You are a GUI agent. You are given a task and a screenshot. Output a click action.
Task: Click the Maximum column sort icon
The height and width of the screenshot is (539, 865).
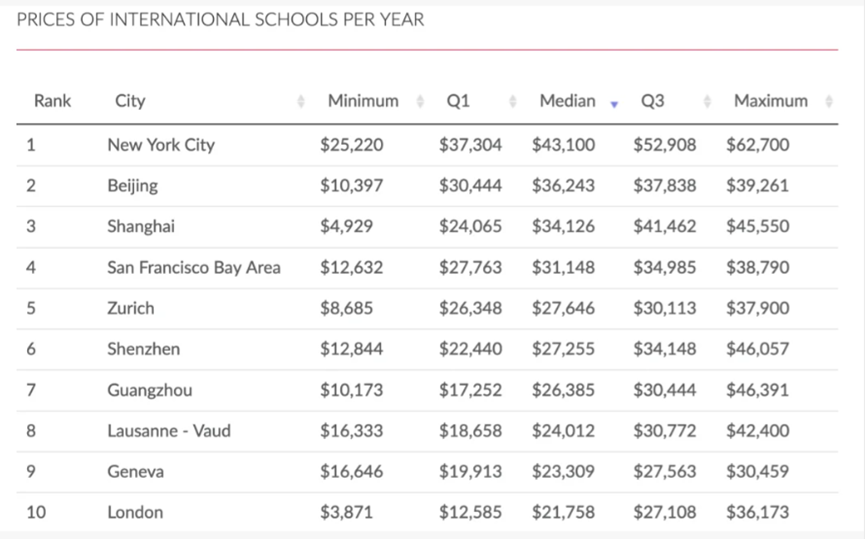[x=829, y=101]
